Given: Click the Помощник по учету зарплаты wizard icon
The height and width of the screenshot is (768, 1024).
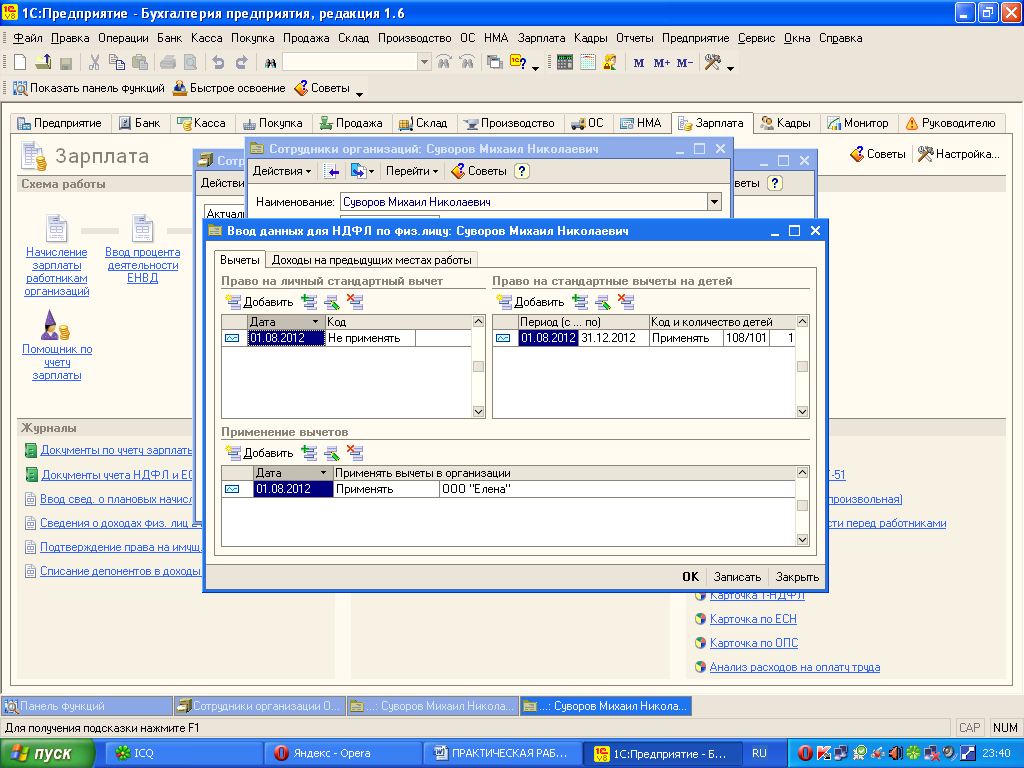Looking at the screenshot, I should 55,325.
